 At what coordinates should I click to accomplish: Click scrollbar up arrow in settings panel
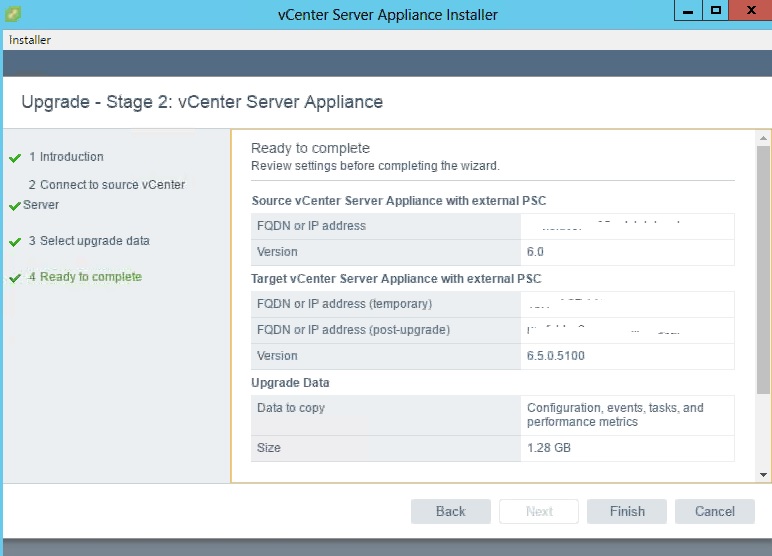point(763,137)
